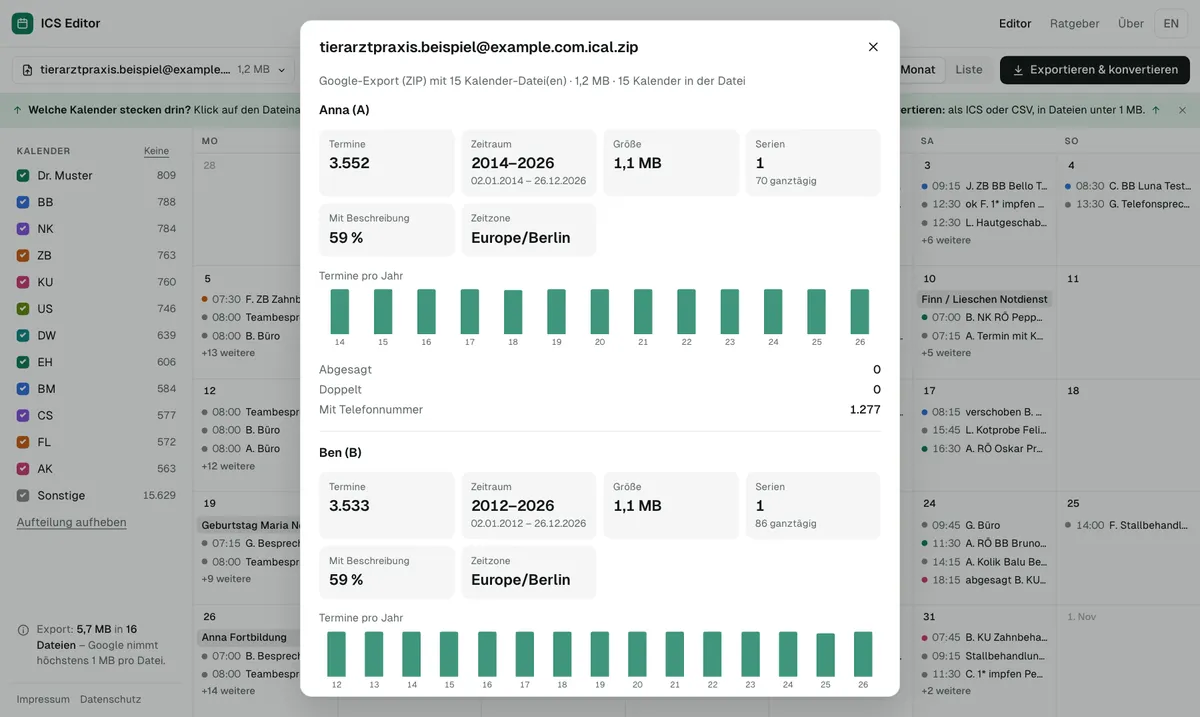Open the Impressum link

43,699
